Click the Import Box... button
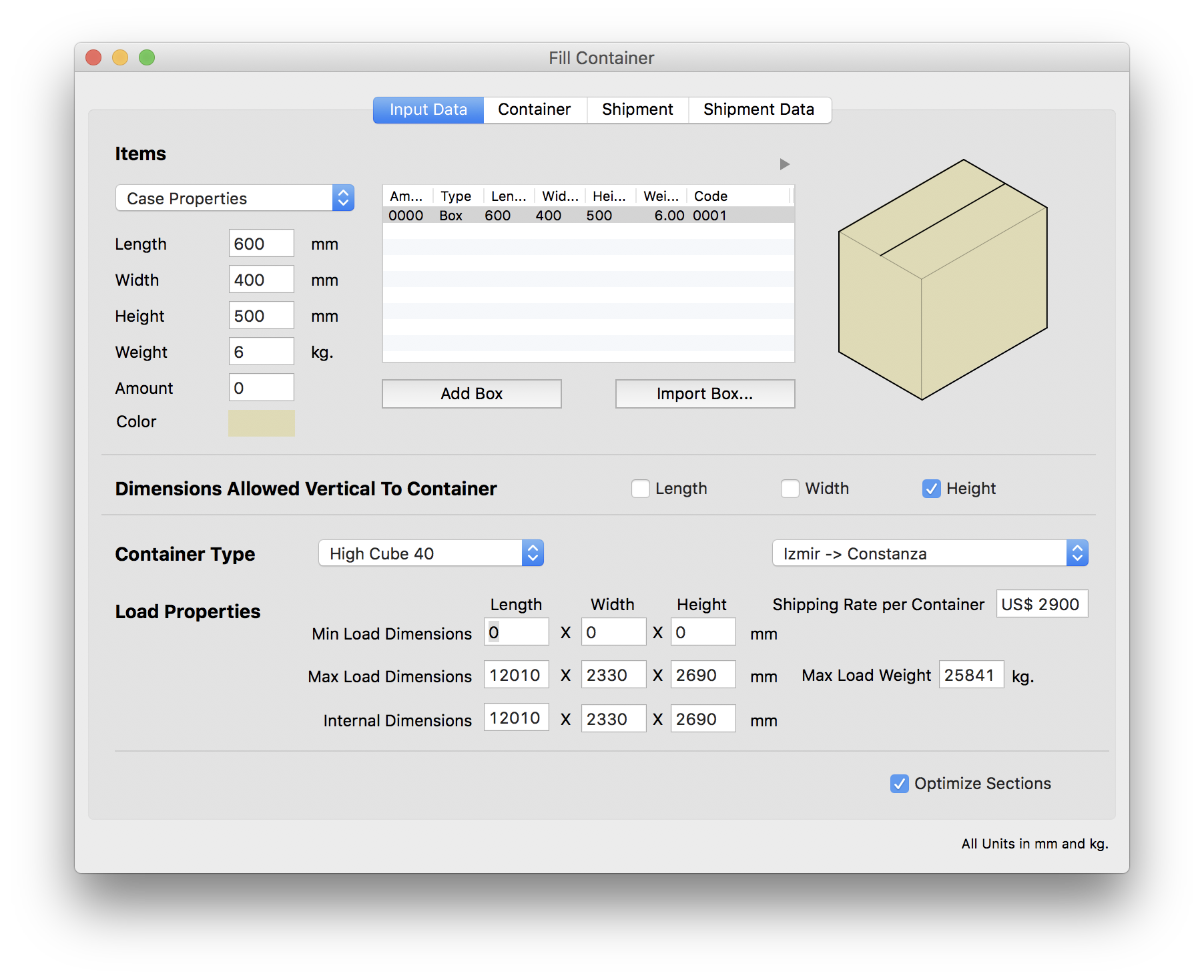The width and height of the screenshot is (1204, 980). click(705, 394)
